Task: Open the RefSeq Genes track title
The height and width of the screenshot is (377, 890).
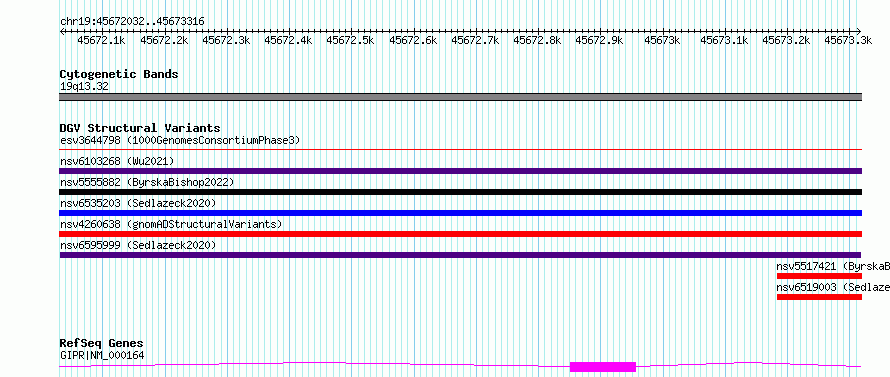Action: coord(102,343)
